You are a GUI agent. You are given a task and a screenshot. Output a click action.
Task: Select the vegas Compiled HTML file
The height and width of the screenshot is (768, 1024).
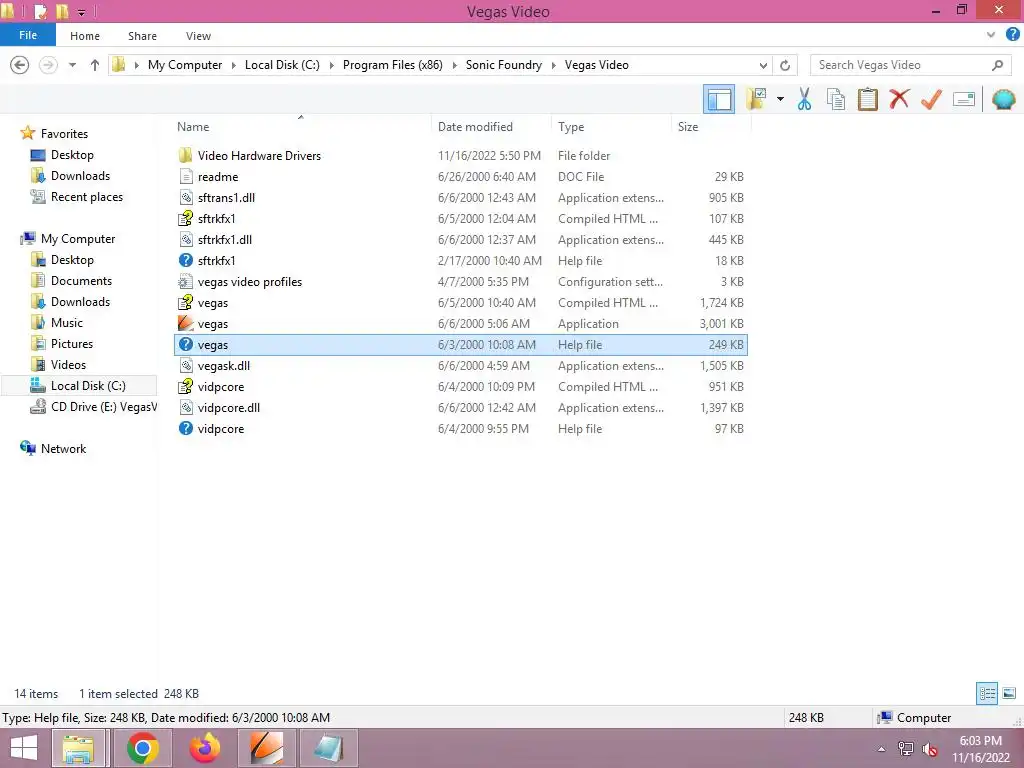pyautogui.click(x=461, y=302)
